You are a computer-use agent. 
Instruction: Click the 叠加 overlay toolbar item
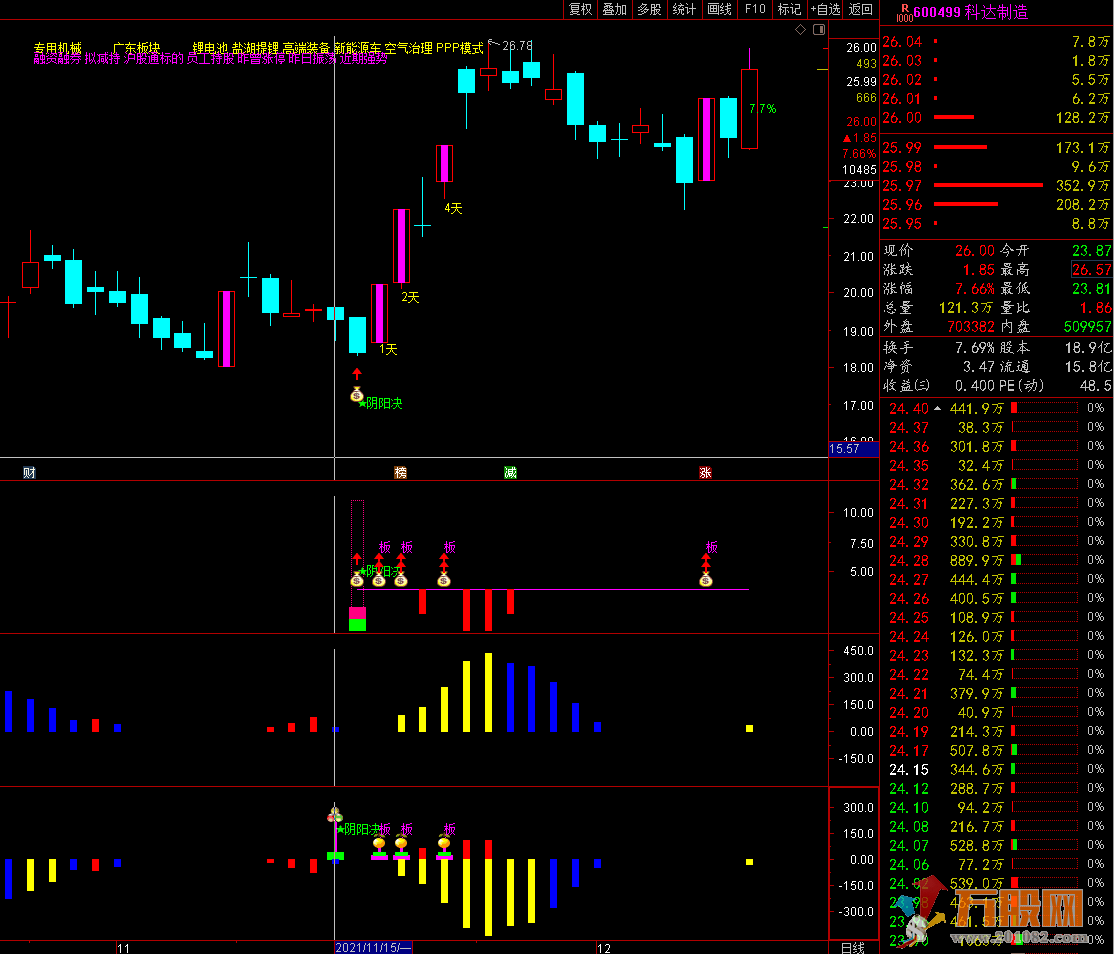coord(615,9)
